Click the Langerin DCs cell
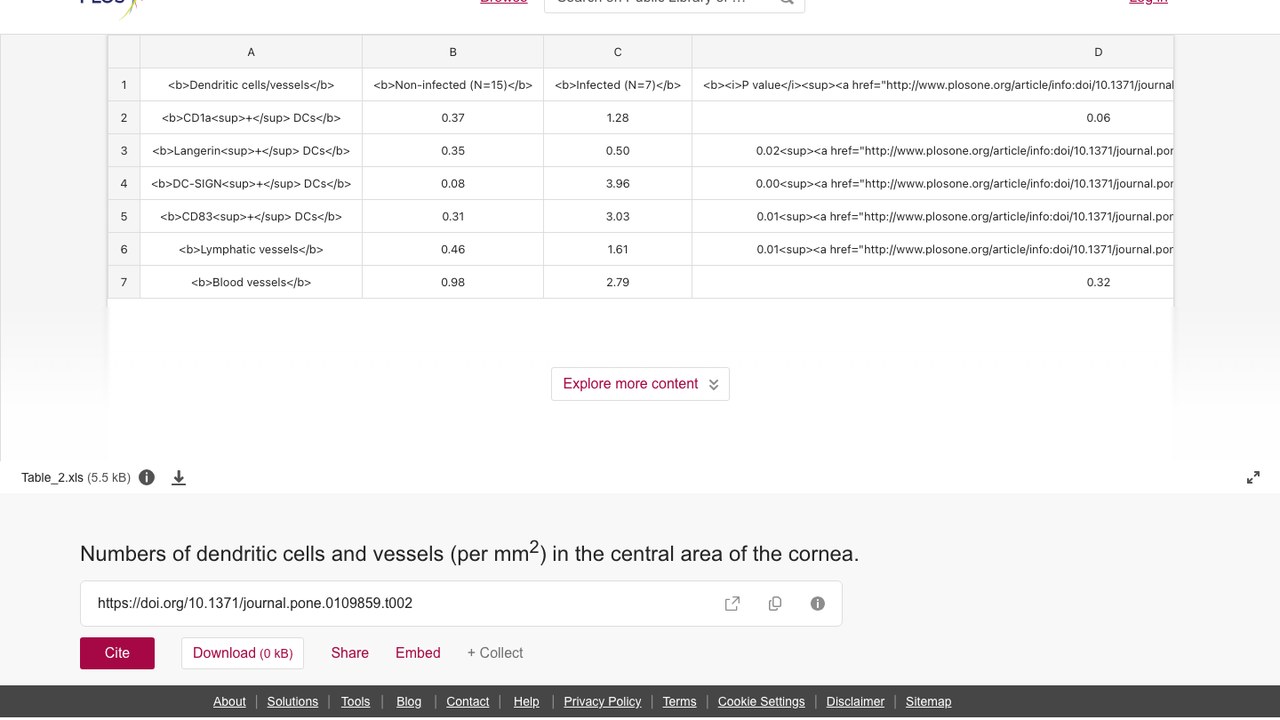This screenshot has height=720, width=1280. pos(251,151)
